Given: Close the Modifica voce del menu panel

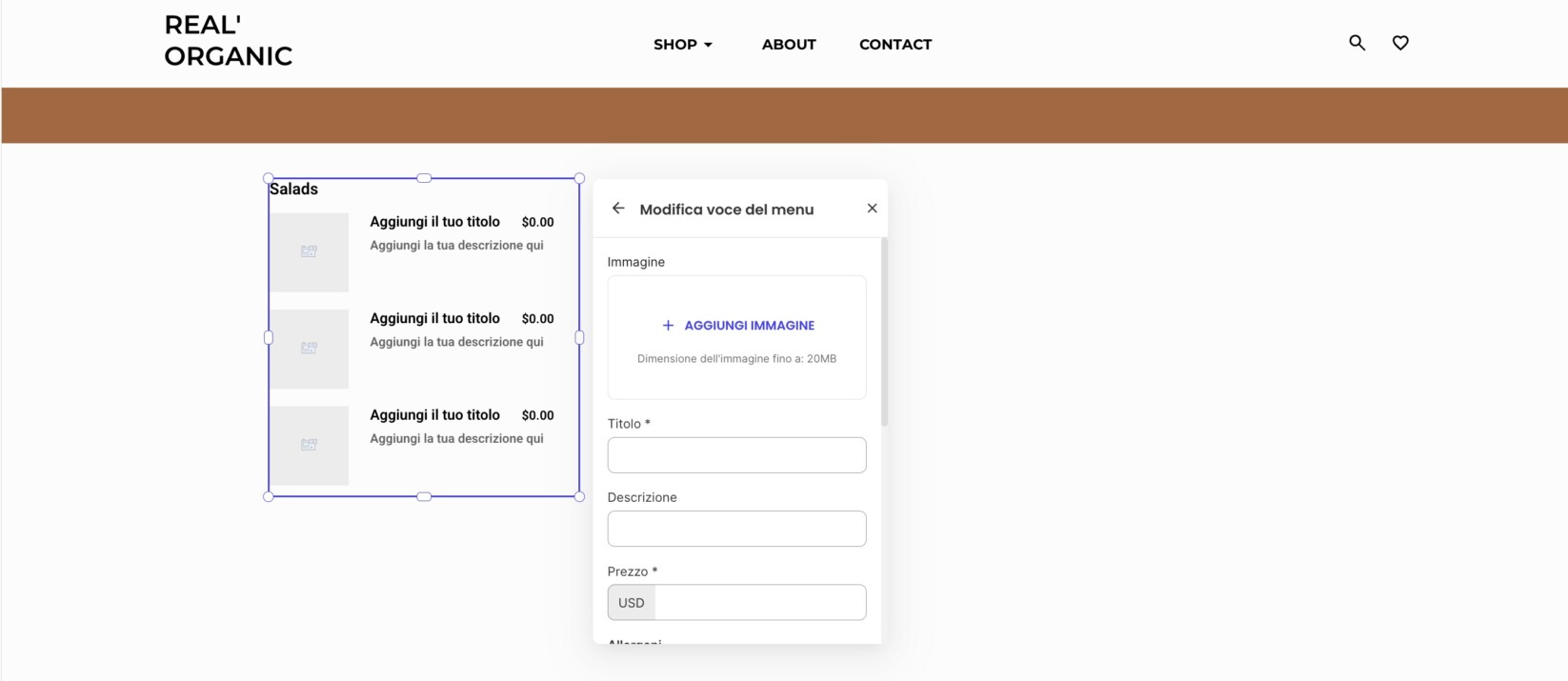Looking at the screenshot, I should [872, 209].
